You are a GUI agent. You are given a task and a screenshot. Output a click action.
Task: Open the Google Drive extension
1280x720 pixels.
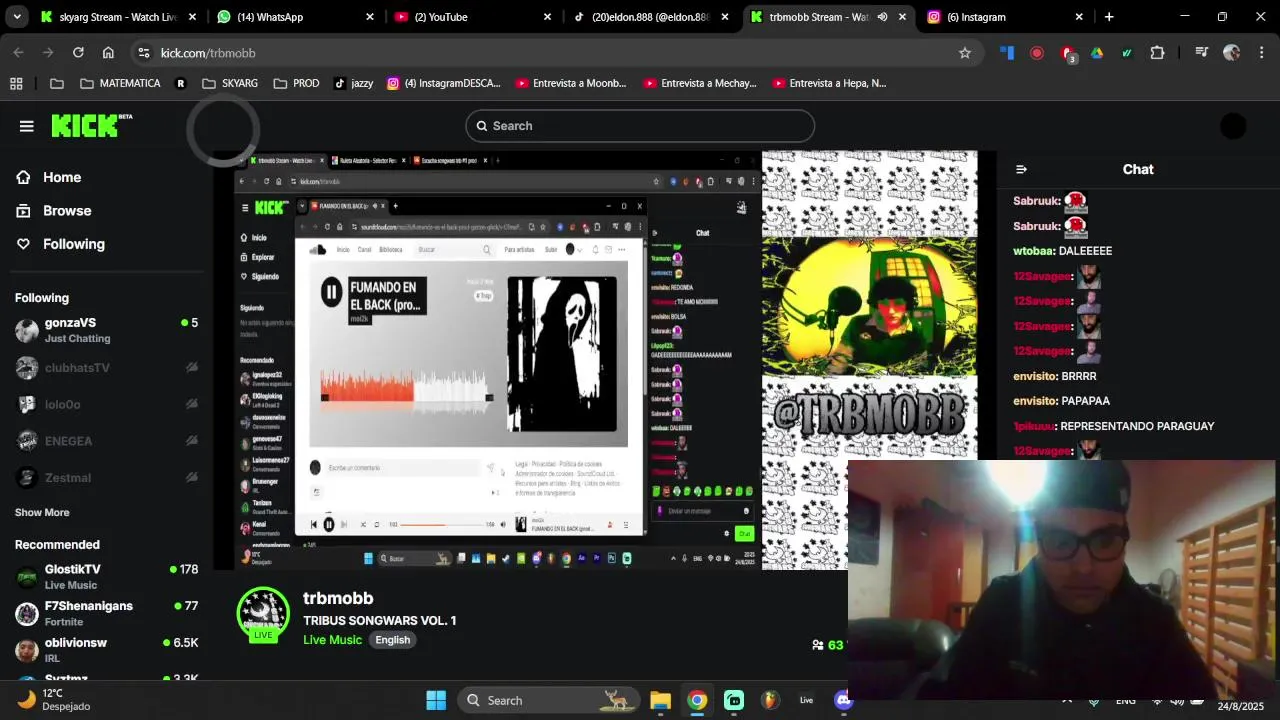click(x=1097, y=53)
